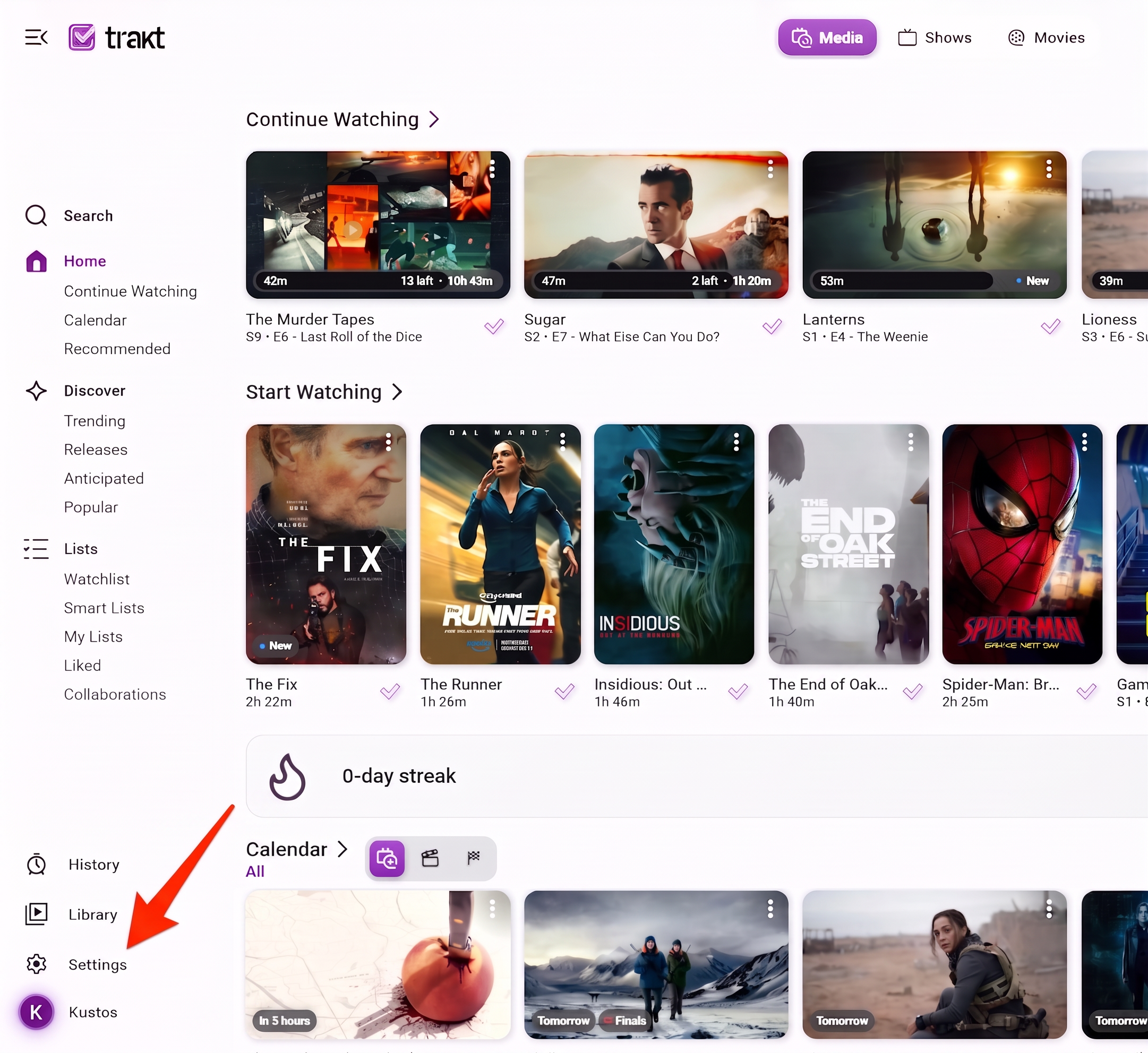The width and height of the screenshot is (1148, 1053).
Task: Expand the Continue Watching section chevron
Action: [434, 119]
